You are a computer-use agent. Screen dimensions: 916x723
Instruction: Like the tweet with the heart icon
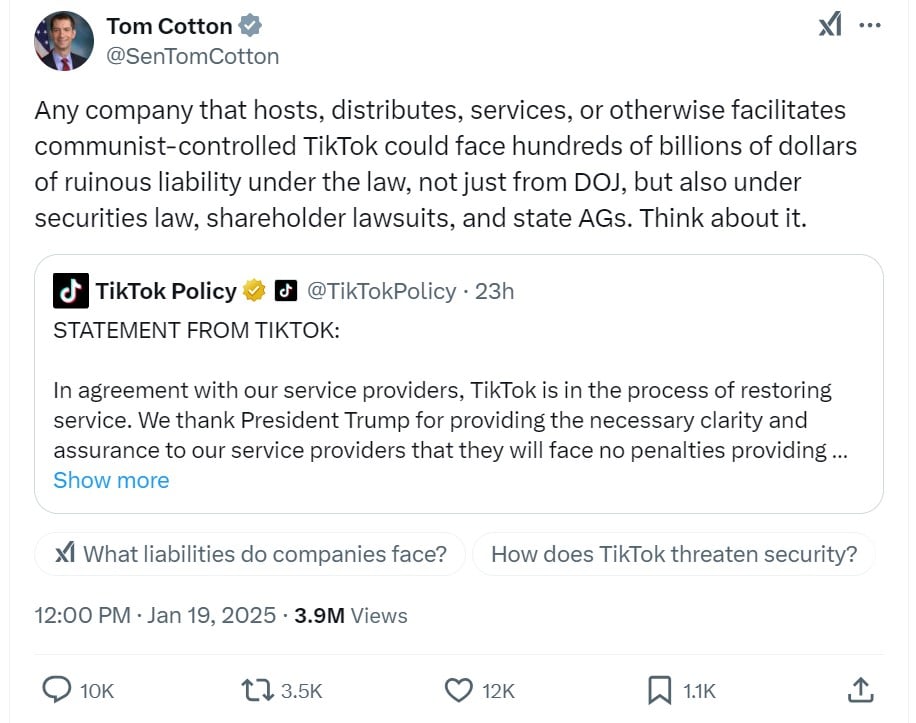pos(458,689)
